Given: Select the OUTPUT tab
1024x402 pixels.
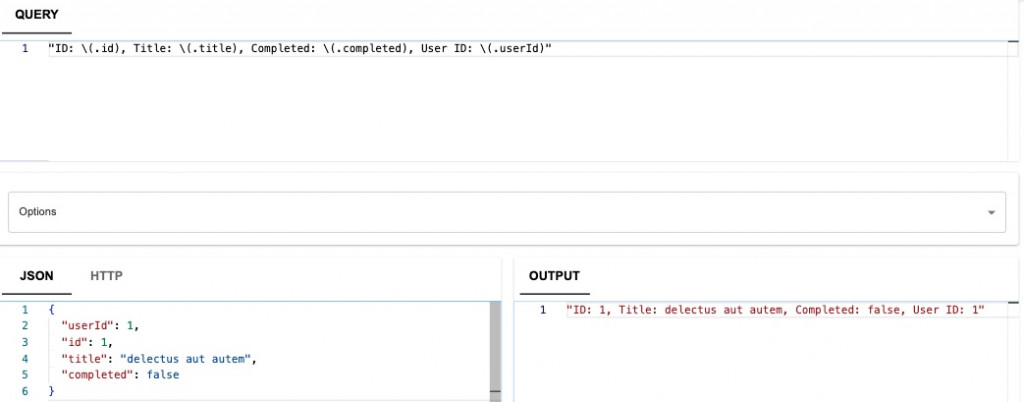Looking at the screenshot, I should pyautogui.click(x=554, y=275).
